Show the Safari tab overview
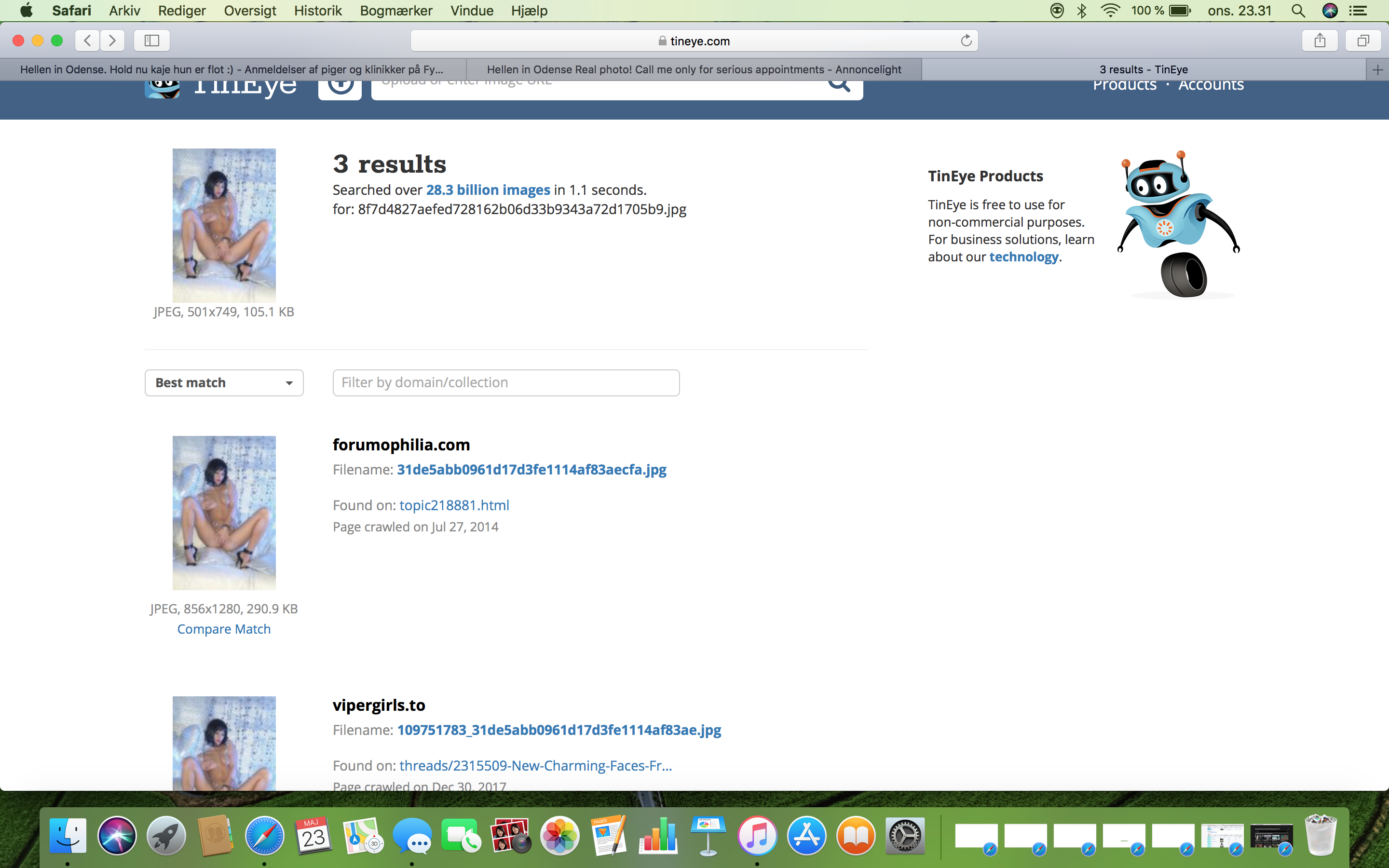Screen dimensions: 1389x868 (1363, 40)
